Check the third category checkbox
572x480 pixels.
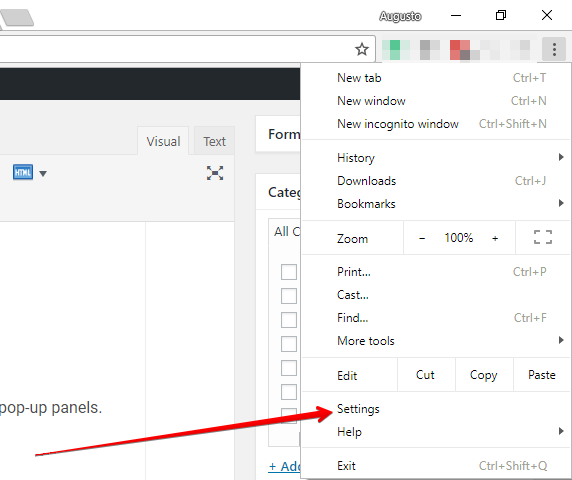coord(289,320)
